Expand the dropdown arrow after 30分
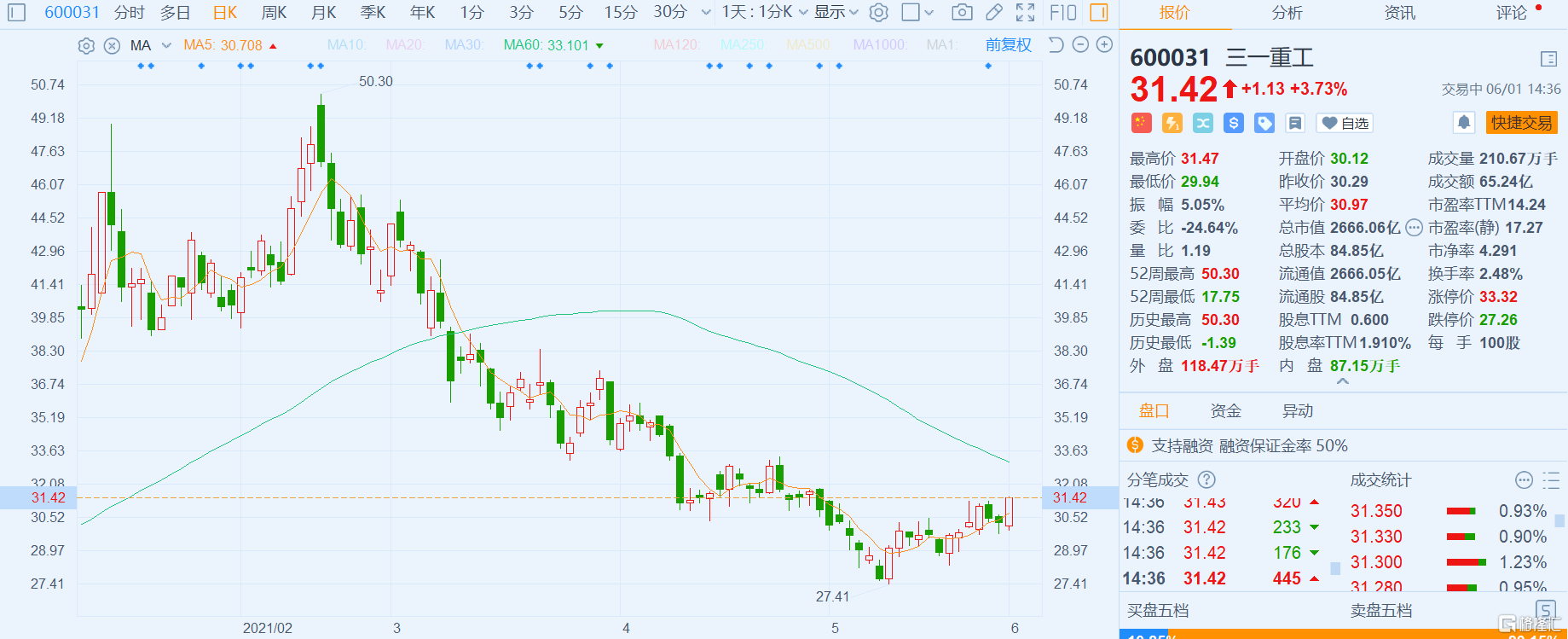Screen dimensions: 1568x639 point(706,13)
